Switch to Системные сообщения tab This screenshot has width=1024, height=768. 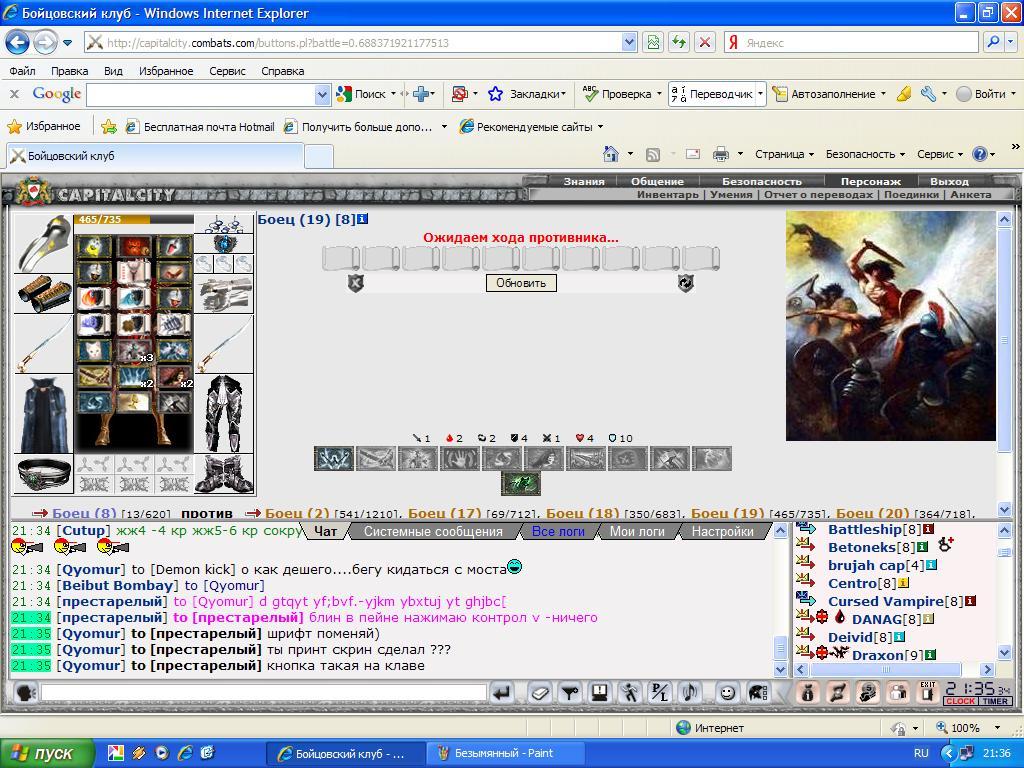(433, 532)
